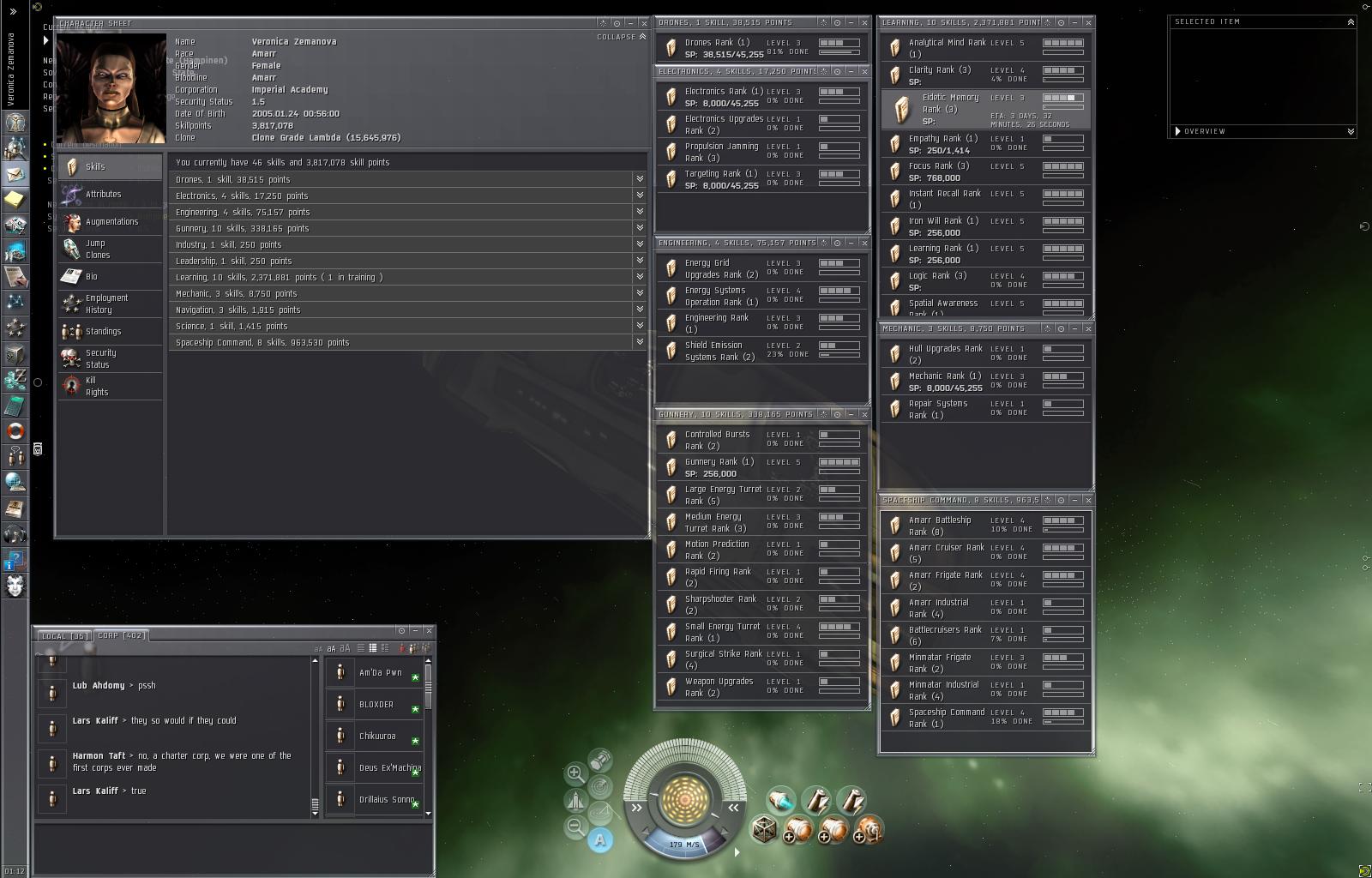Open the Augmentations section
Screen dimensions: 1372x878
111,221
